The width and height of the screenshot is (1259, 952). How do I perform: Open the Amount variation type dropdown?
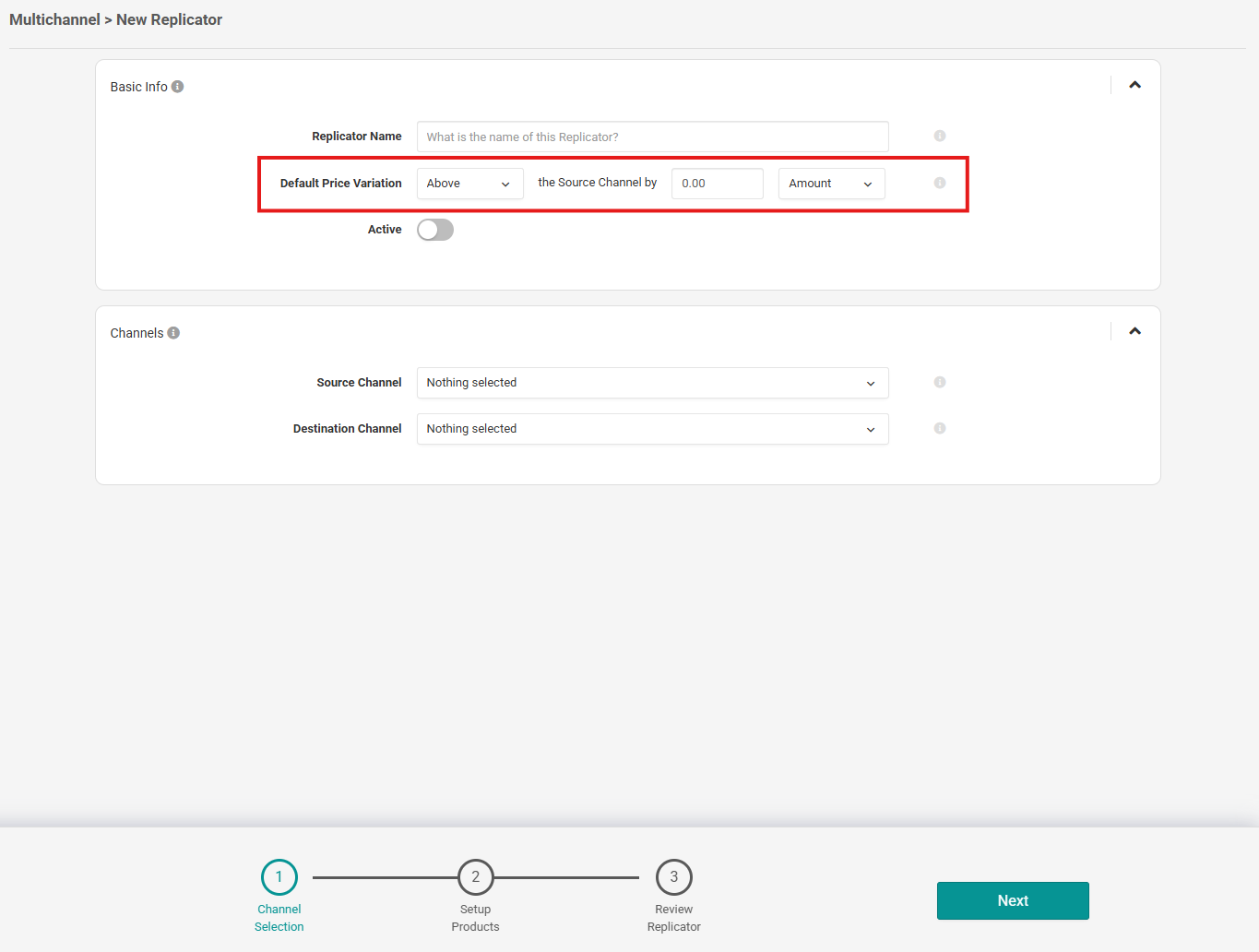click(832, 184)
